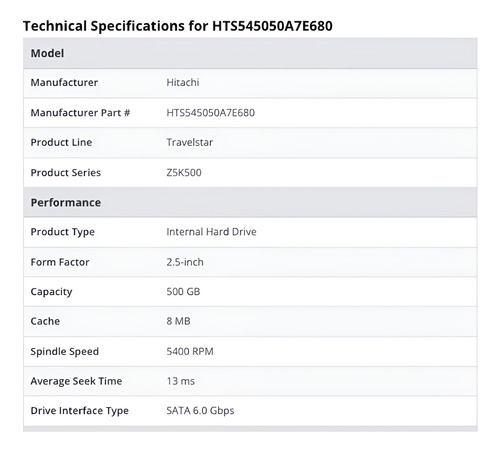This screenshot has height=452, width=500.
Task: Select the Manufacturer Part # value HTS545050A7E680
Action: 211,113
